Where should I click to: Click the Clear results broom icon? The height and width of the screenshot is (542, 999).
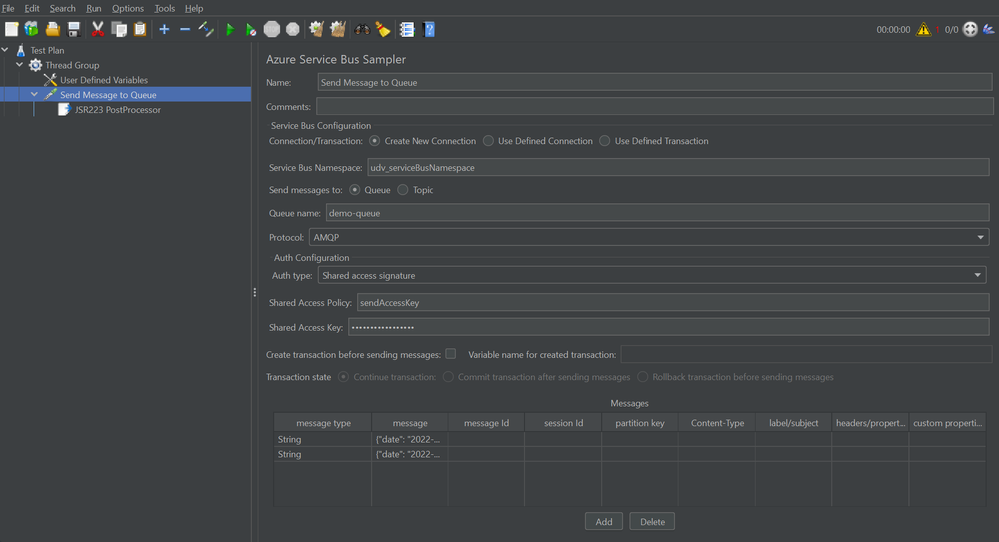[x=317, y=29]
